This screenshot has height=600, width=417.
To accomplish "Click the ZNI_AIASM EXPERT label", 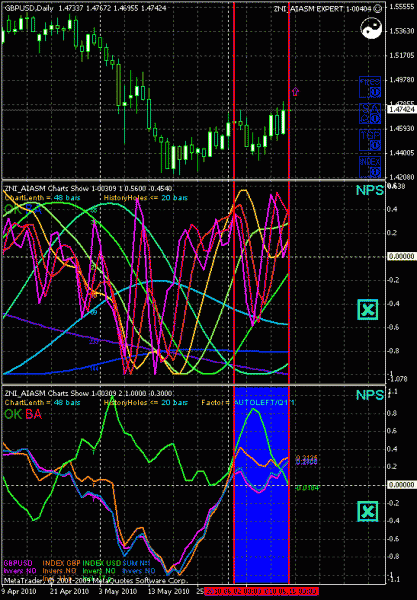I will (x=323, y=8).
